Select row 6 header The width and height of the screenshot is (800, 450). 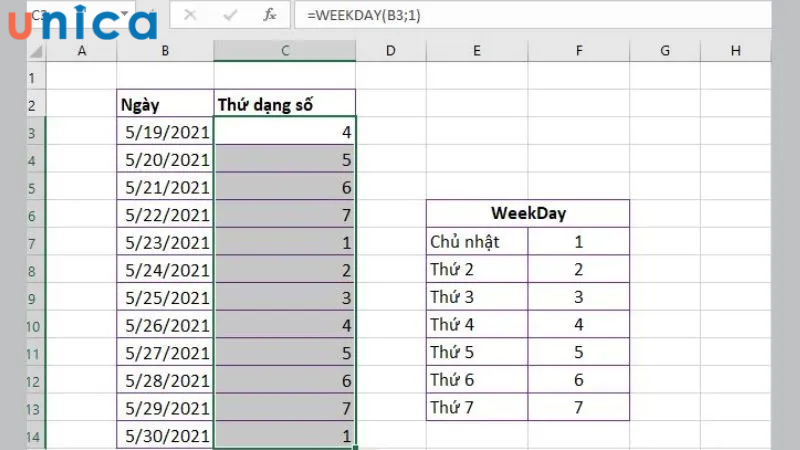click(x=31, y=214)
